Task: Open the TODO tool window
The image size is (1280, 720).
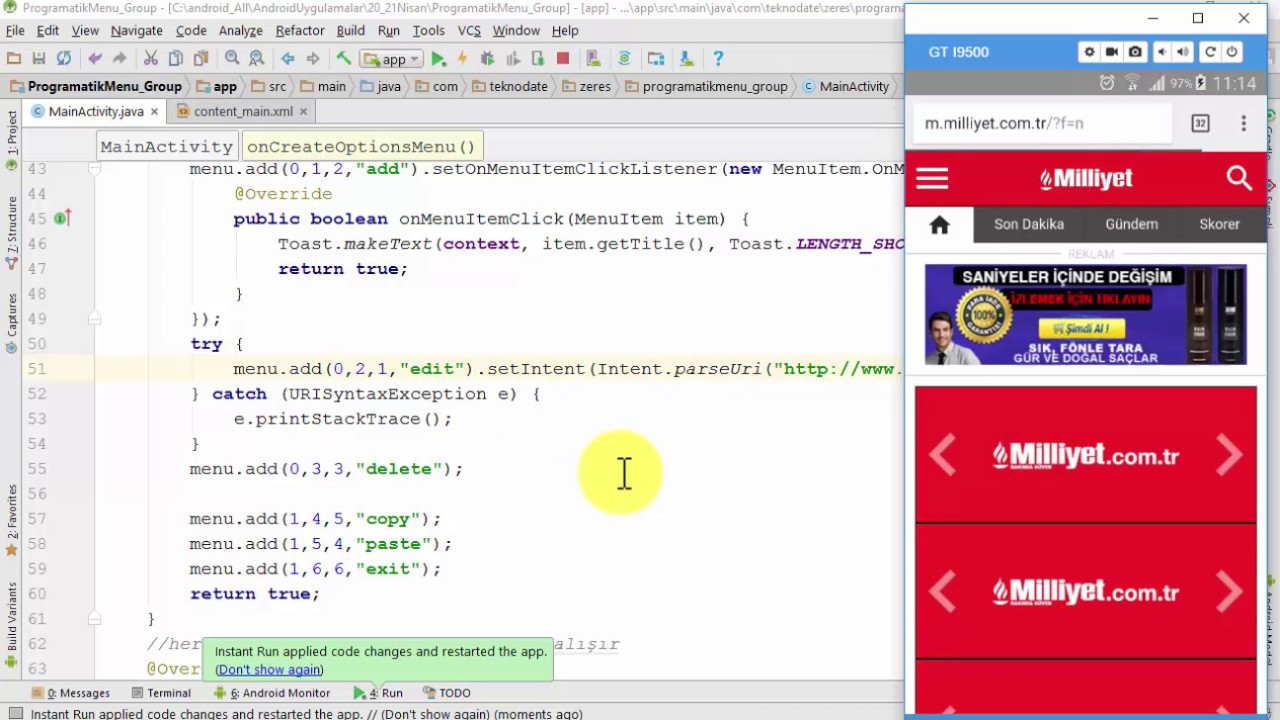Action: coord(447,693)
